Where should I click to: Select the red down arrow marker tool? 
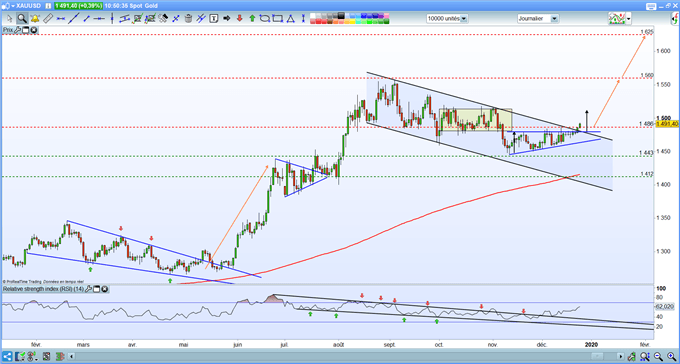239,18
